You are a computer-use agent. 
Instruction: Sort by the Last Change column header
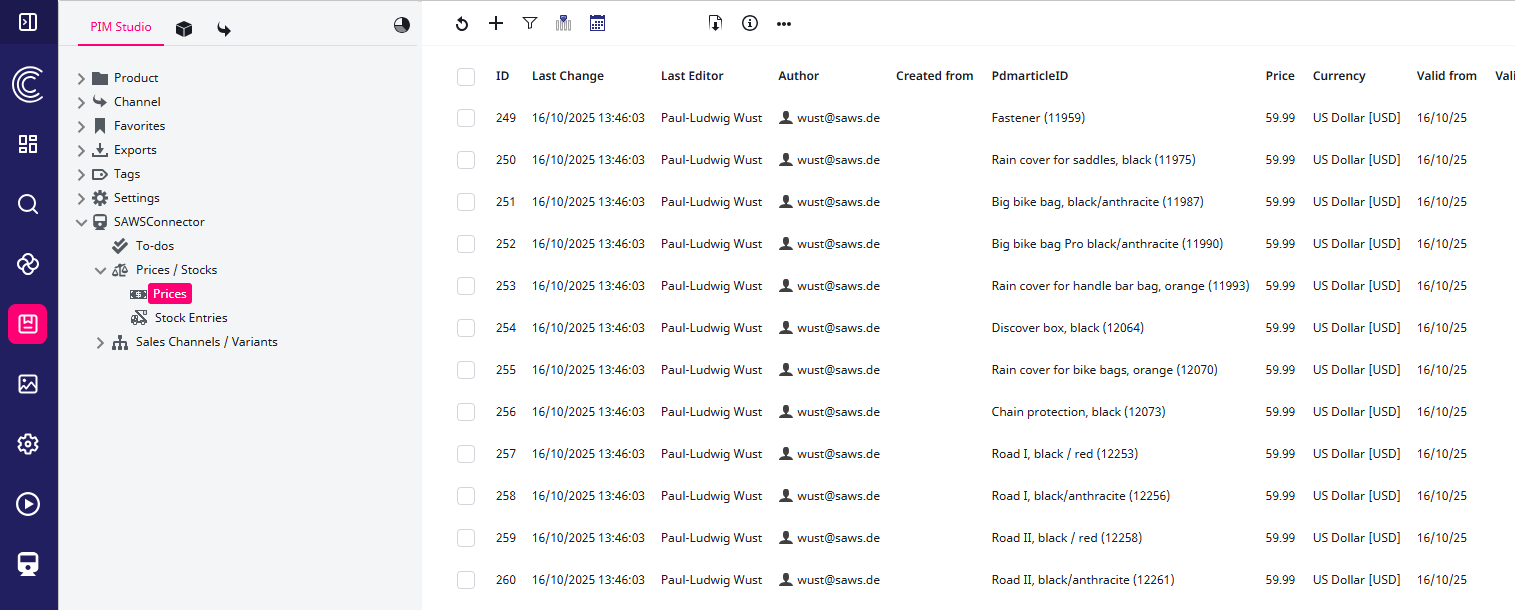567,76
